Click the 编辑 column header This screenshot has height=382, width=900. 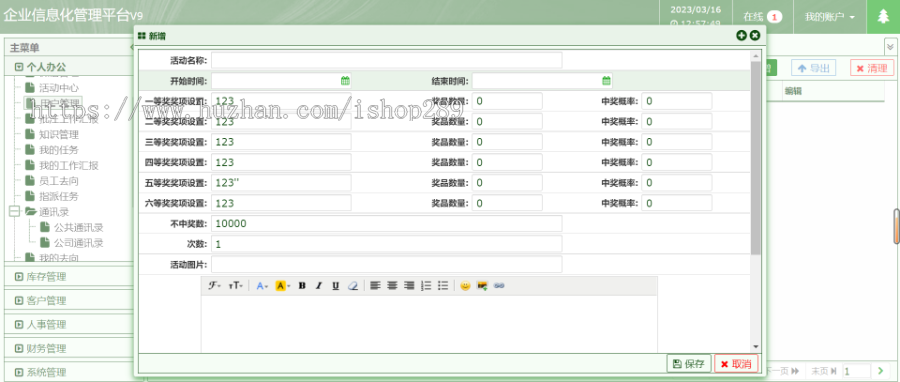pos(793,91)
